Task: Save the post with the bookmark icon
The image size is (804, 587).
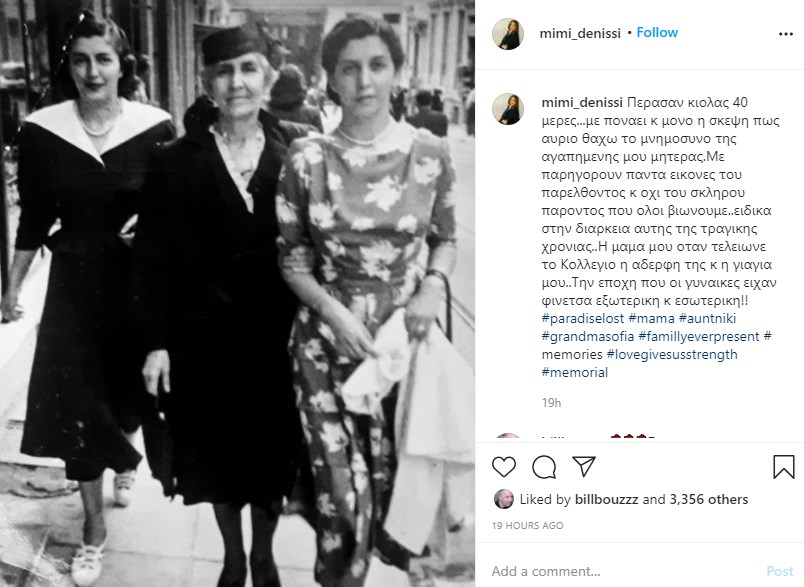Action: click(x=783, y=467)
